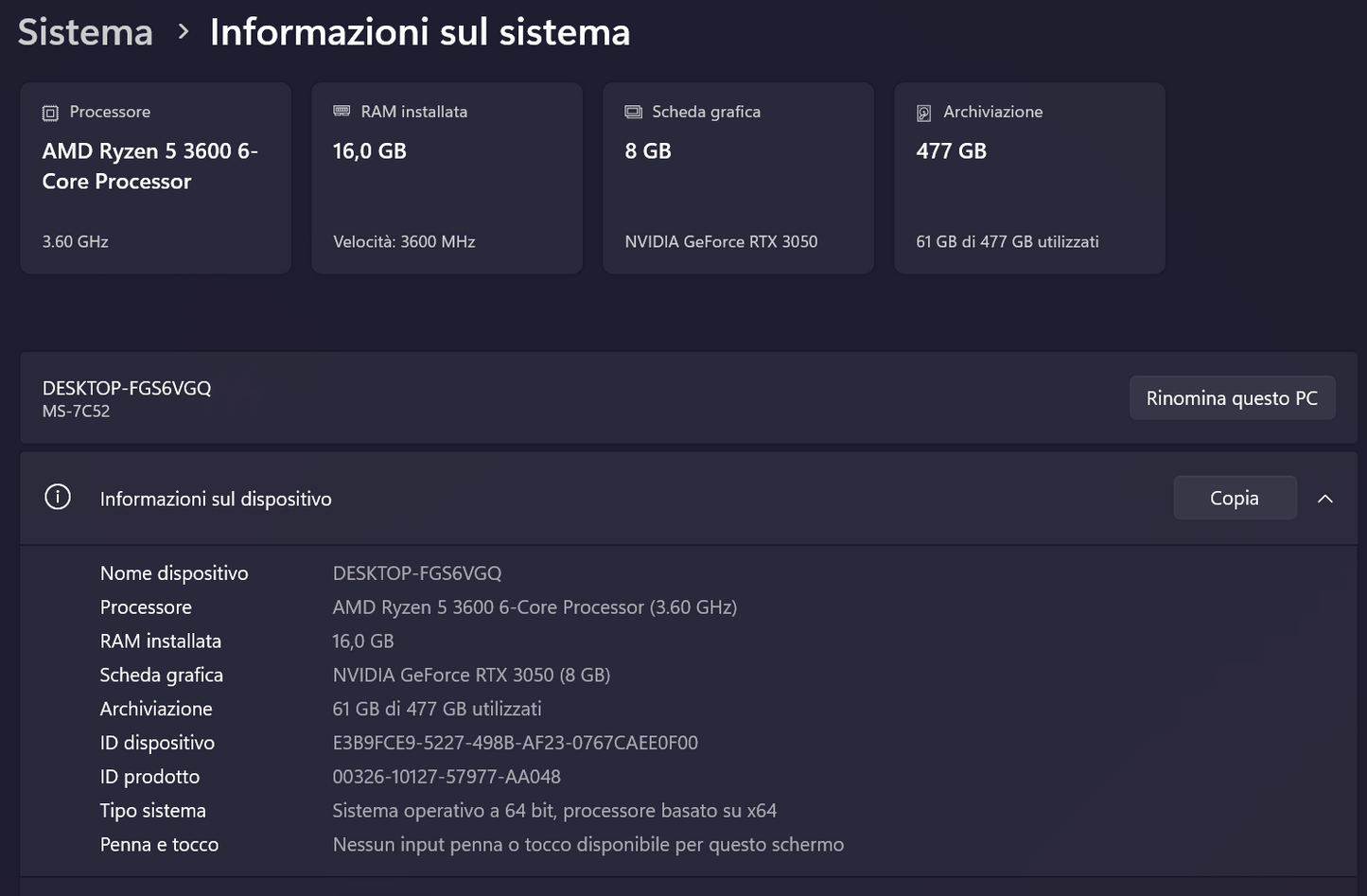Open the Archiviazione 477 GB card
Viewport: 1367px width, 896px height.
pyautogui.click(x=1030, y=178)
